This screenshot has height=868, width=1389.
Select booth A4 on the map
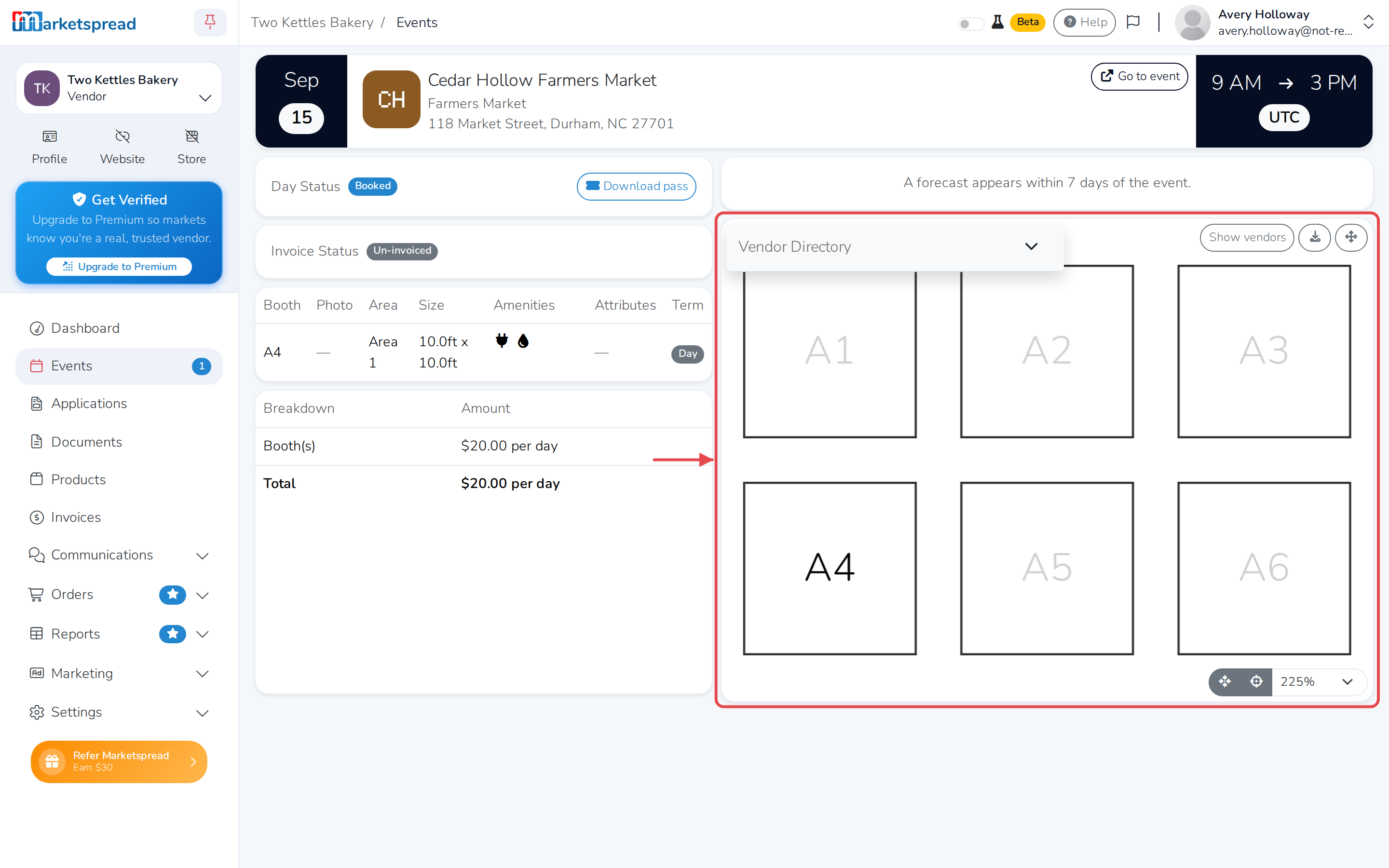tap(830, 568)
